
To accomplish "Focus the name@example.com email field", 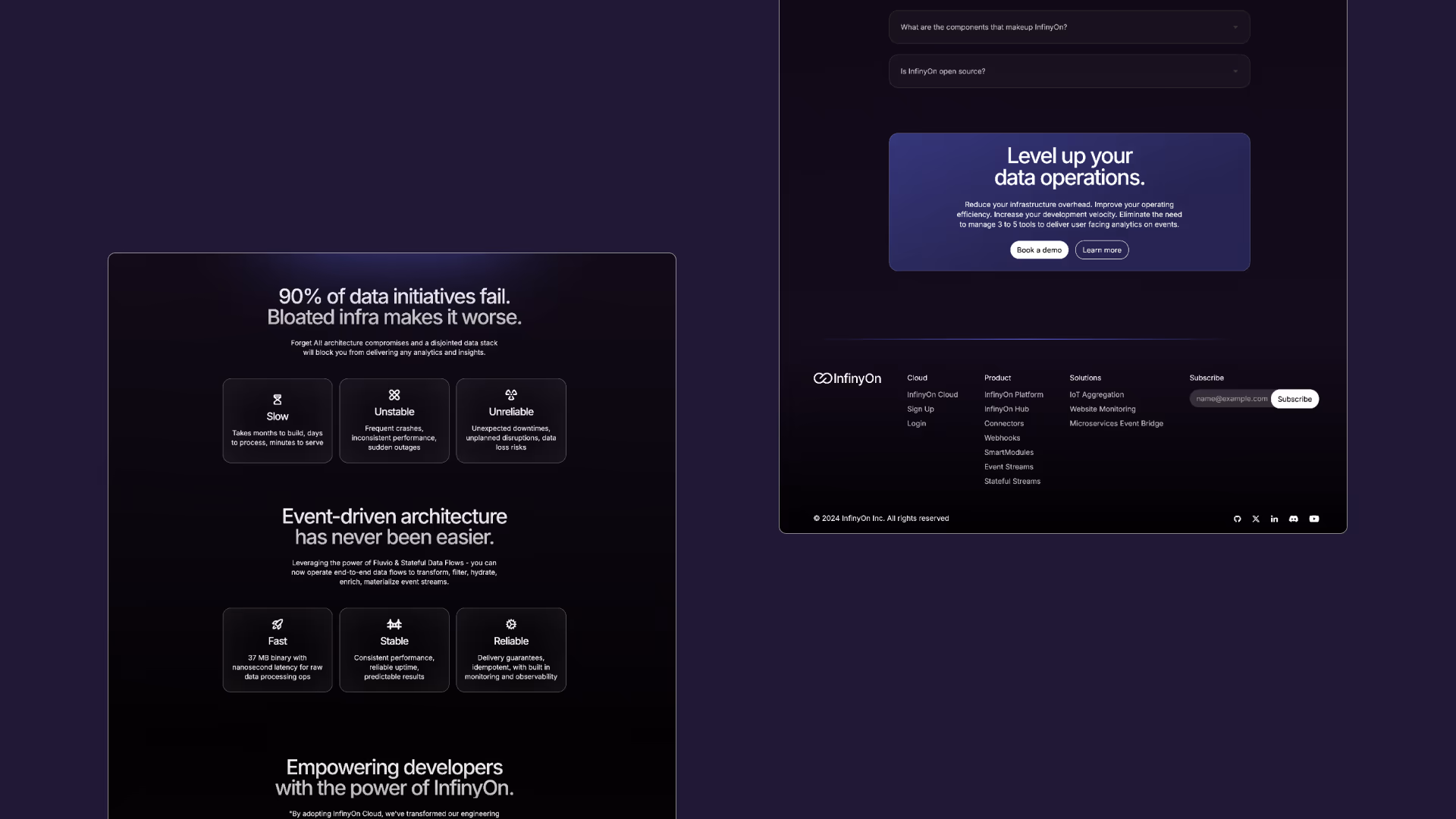I will (1231, 399).
